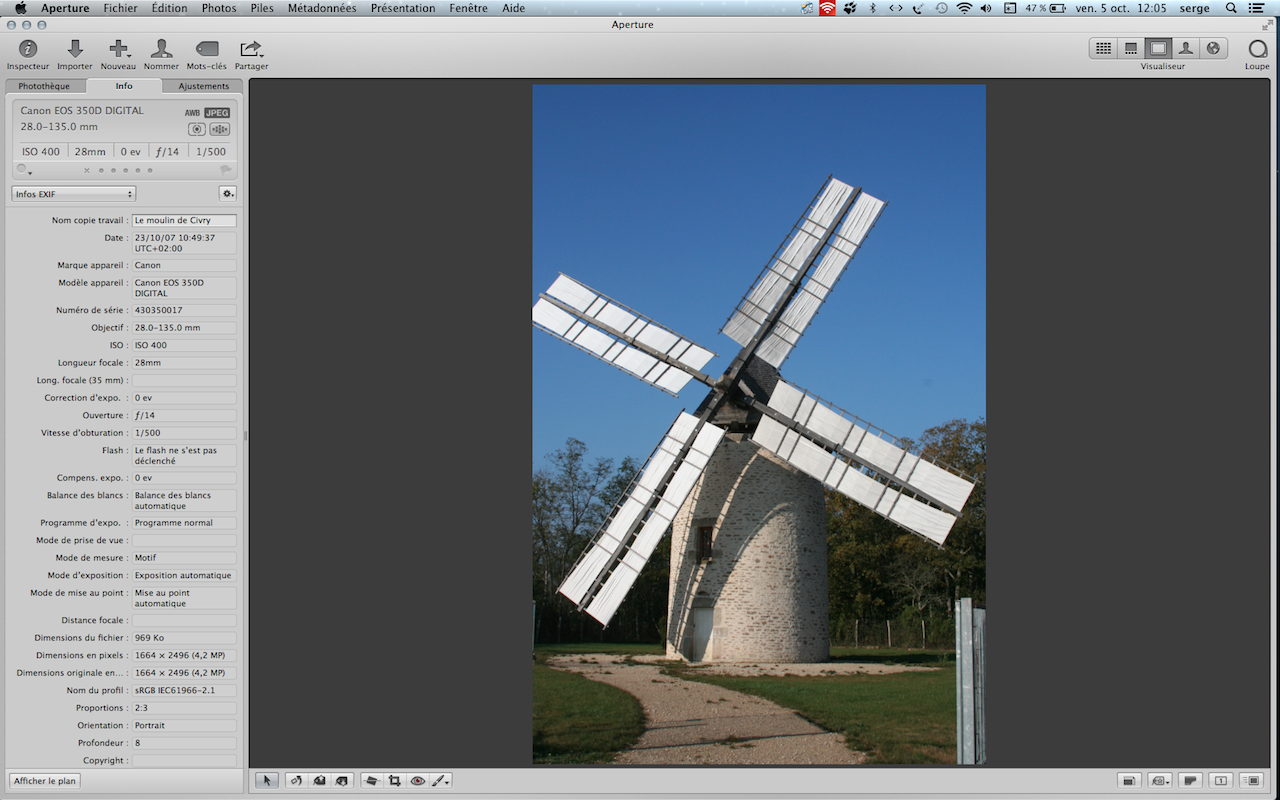Select the red-eye correction tool
1280x800 pixels.
tap(418, 780)
